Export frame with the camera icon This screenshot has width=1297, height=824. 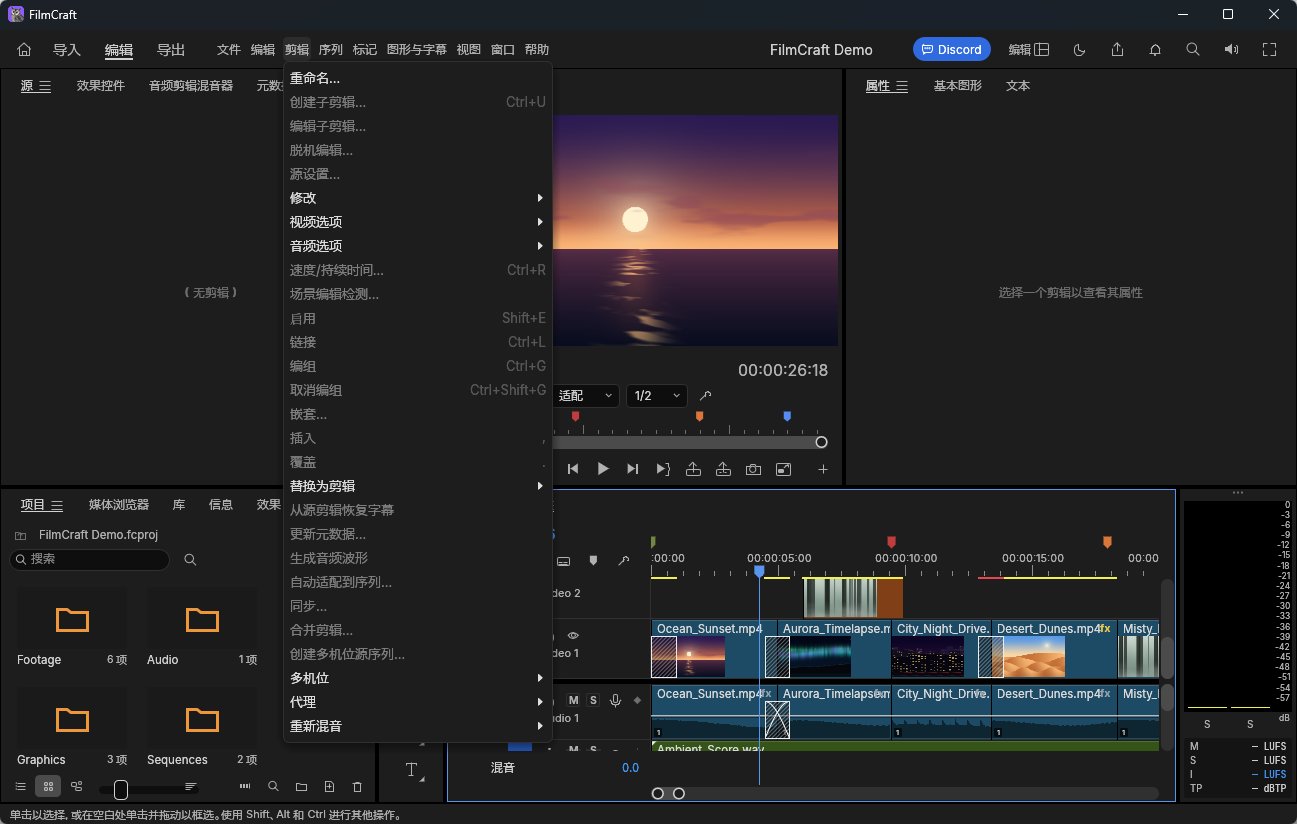pyautogui.click(x=753, y=469)
